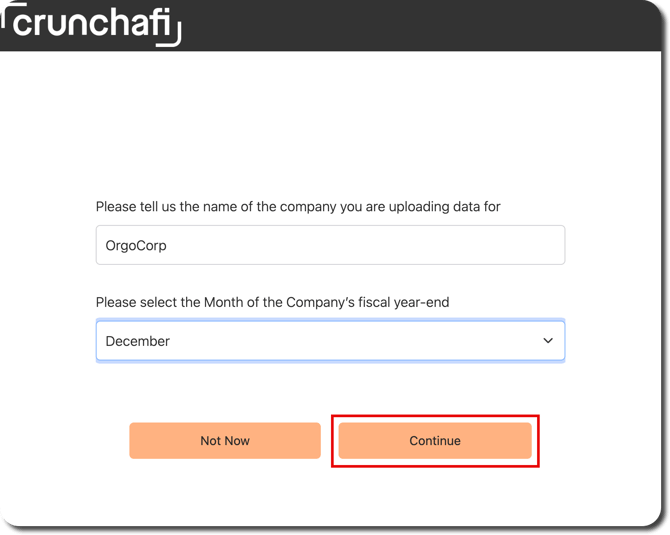Open the fiscal year-end month chevron arrow

[x=548, y=341]
